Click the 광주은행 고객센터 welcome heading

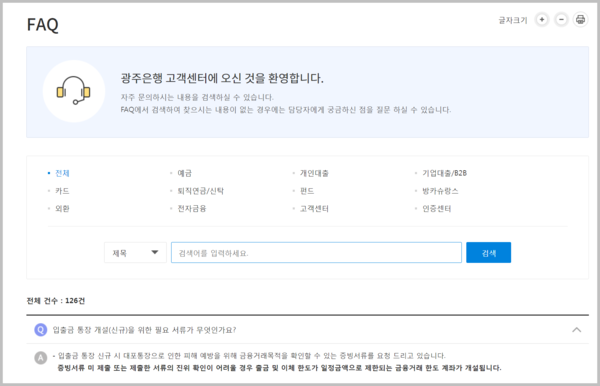(222, 78)
